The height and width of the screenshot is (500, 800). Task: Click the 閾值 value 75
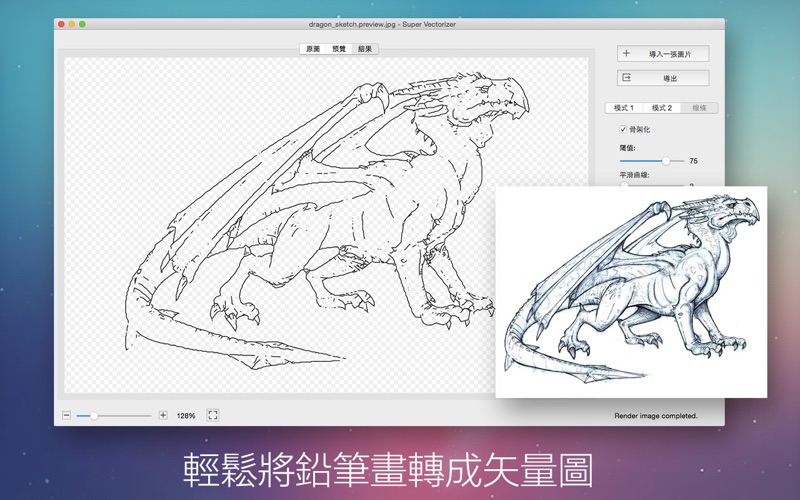click(x=693, y=161)
